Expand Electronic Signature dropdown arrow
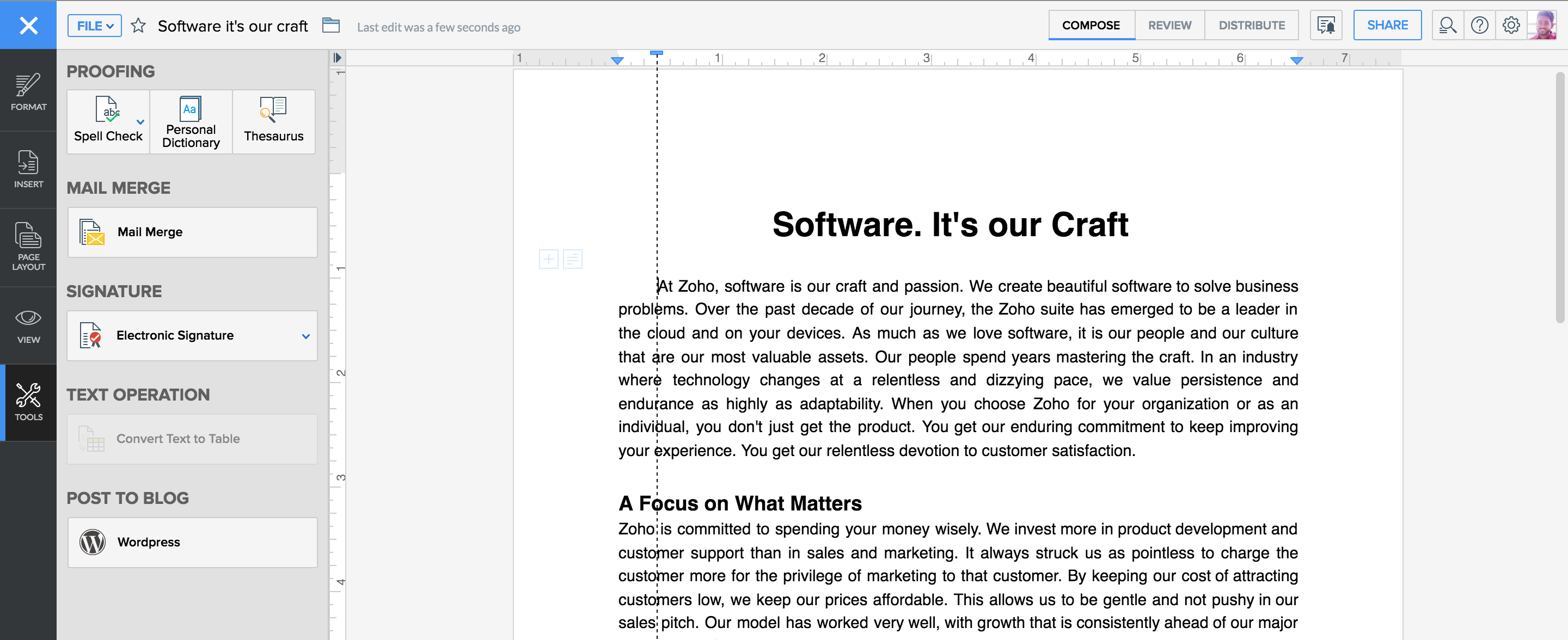This screenshot has width=1568, height=640. click(305, 336)
